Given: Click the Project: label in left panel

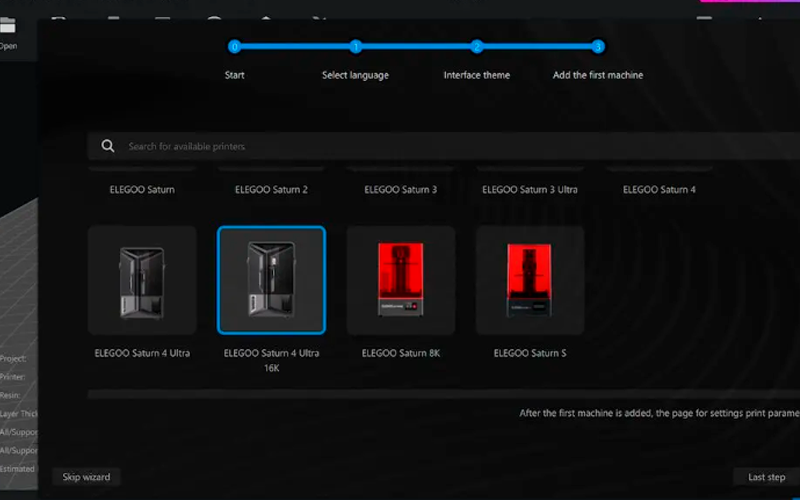Looking at the screenshot, I should click(13, 359).
